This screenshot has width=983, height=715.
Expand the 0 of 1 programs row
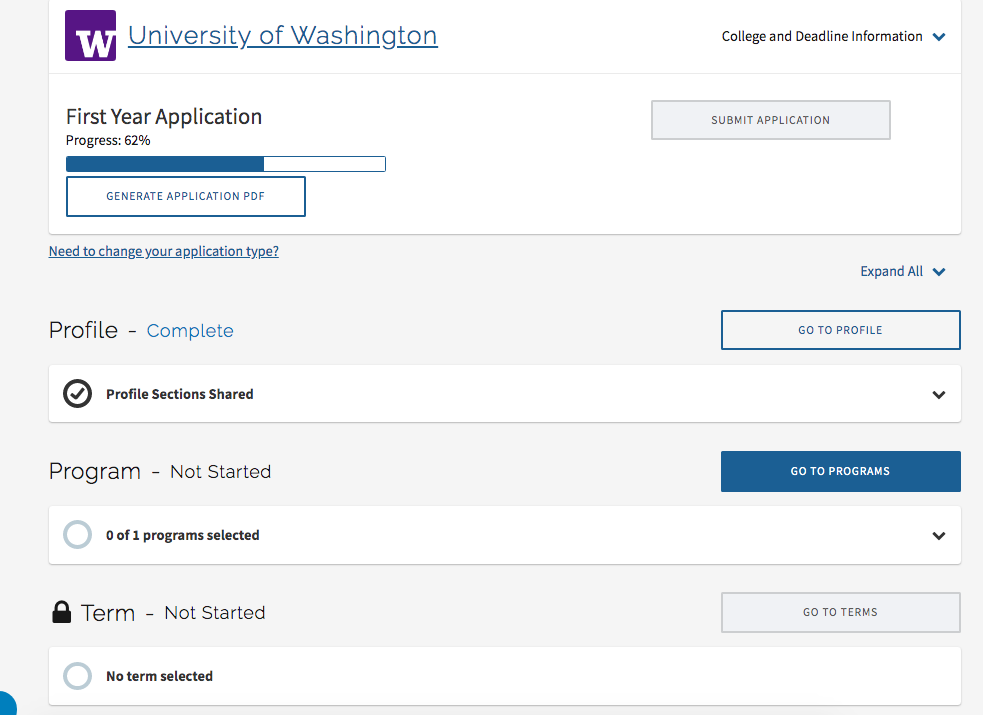pos(938,535)
